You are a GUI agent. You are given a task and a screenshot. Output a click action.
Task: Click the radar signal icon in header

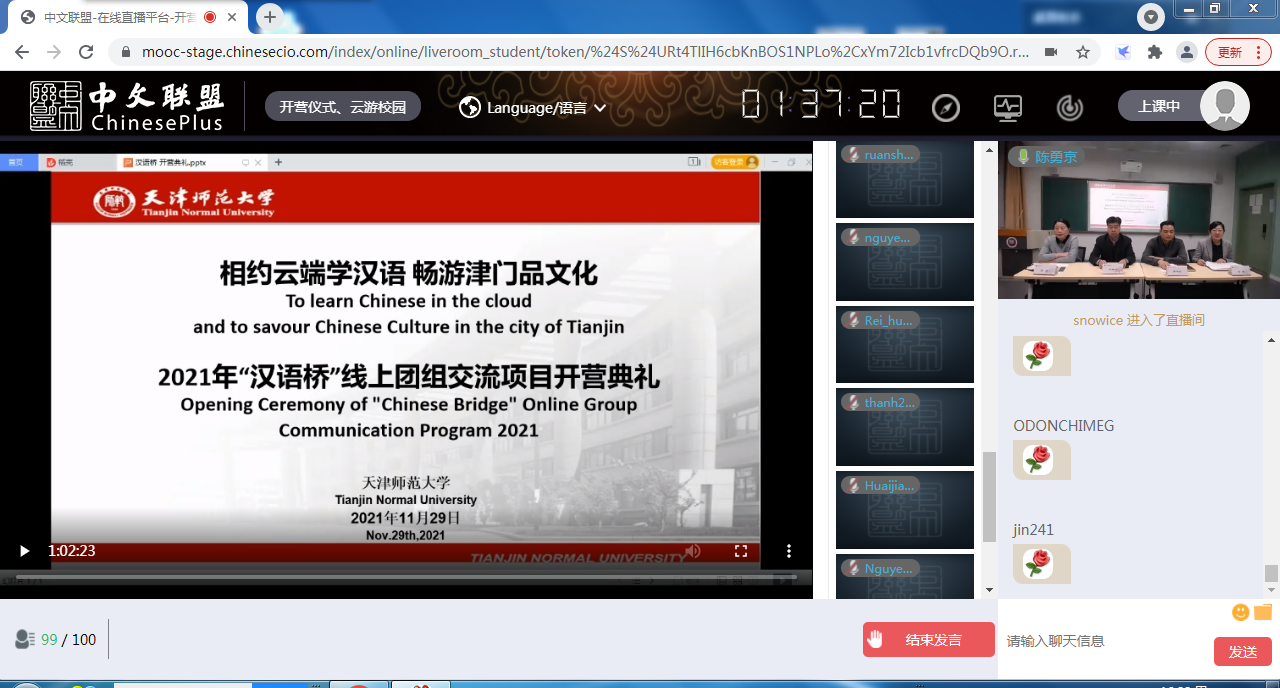click(1069, 107)
